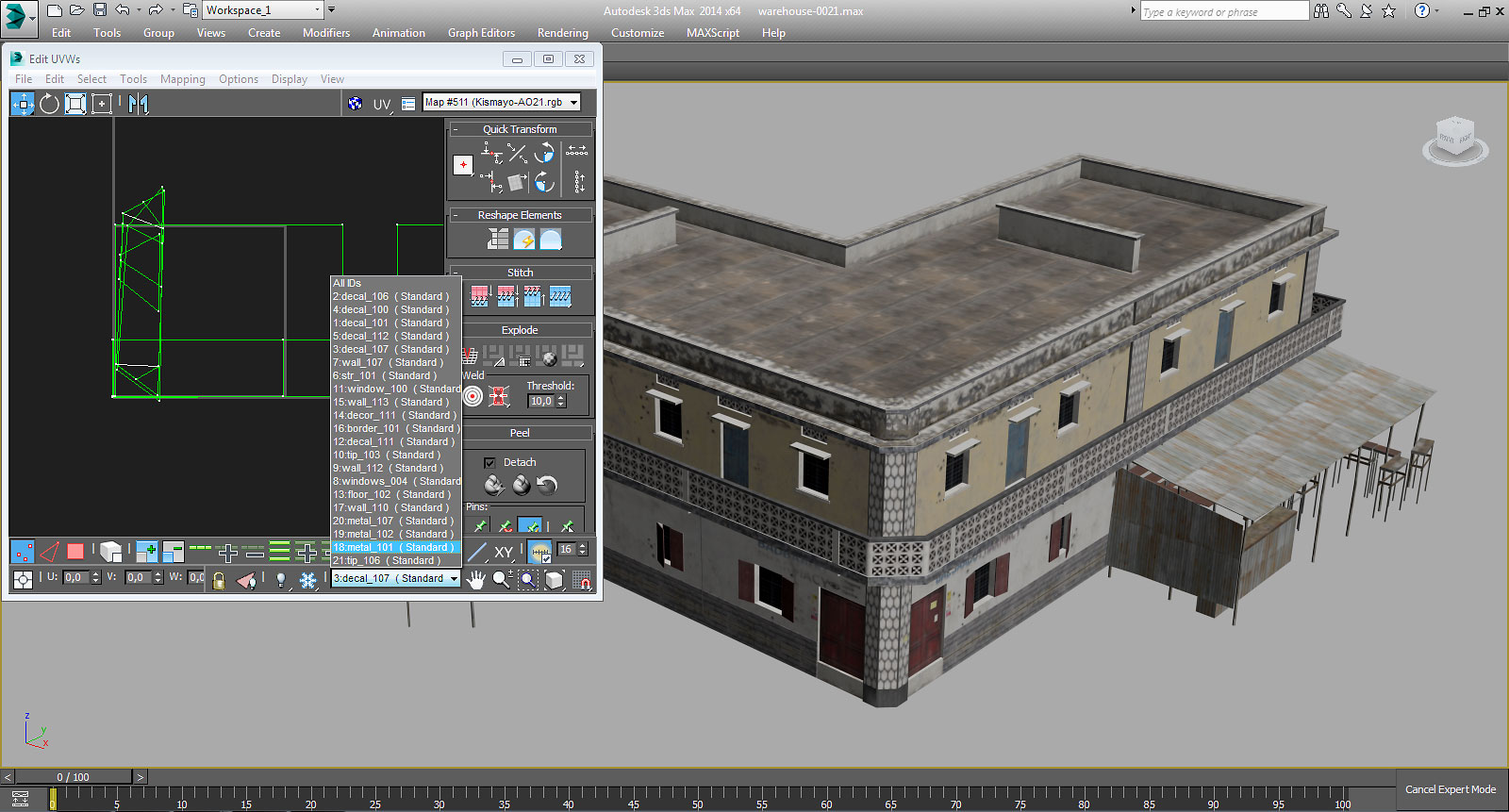1509x812 pixels.
Task: Open the MAXScript menu
Action: pyautogui.click(x=713, y=33)
